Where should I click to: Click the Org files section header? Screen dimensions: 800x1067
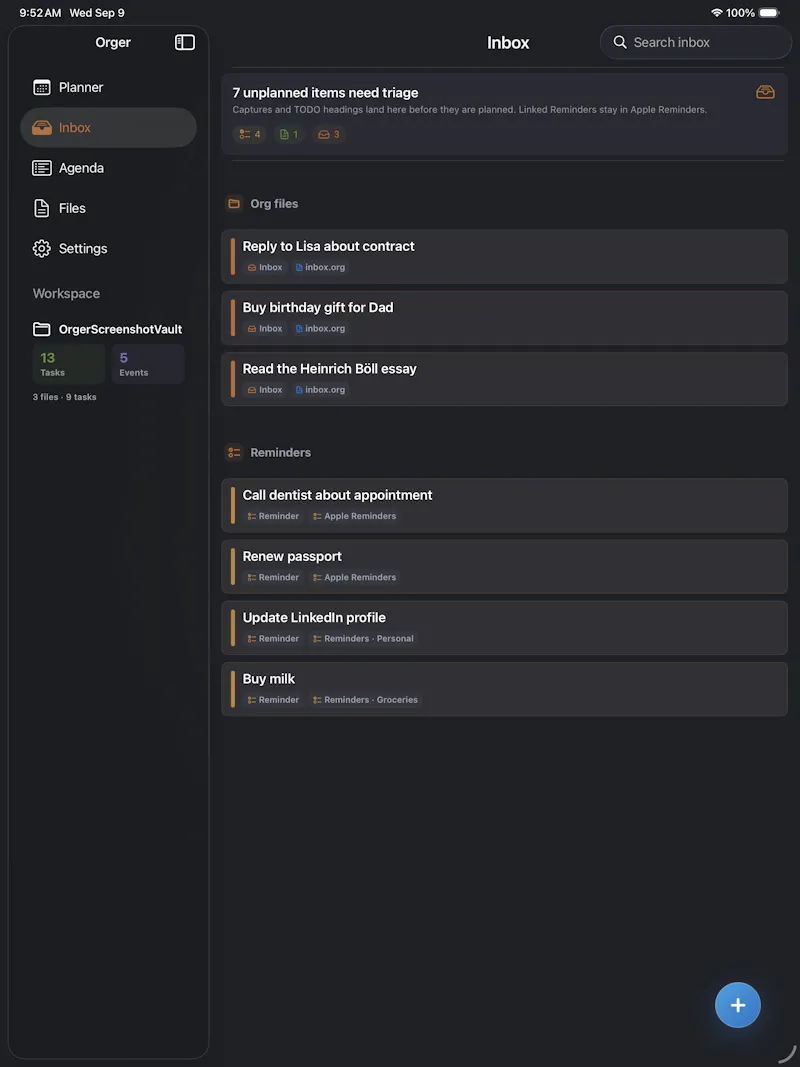[x=274, y=203]
